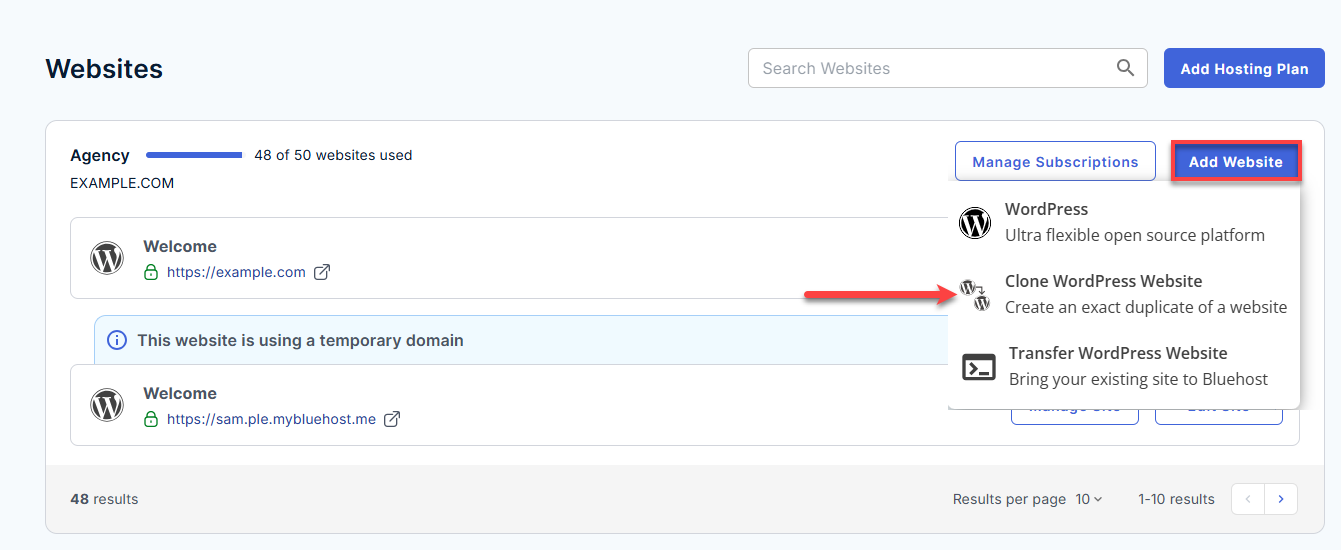The width and height of the screenshot is (1341, 550).
Task: Open the https://example.com link
Action: pos(236,272)
